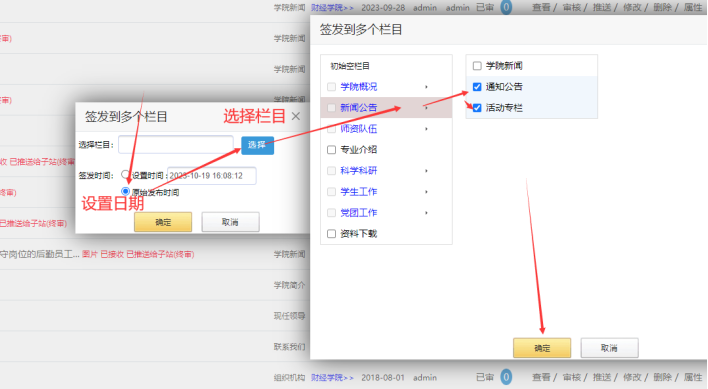
Task: Expand the 科学科研 submenu arrow
Action: tap(426, 171)
